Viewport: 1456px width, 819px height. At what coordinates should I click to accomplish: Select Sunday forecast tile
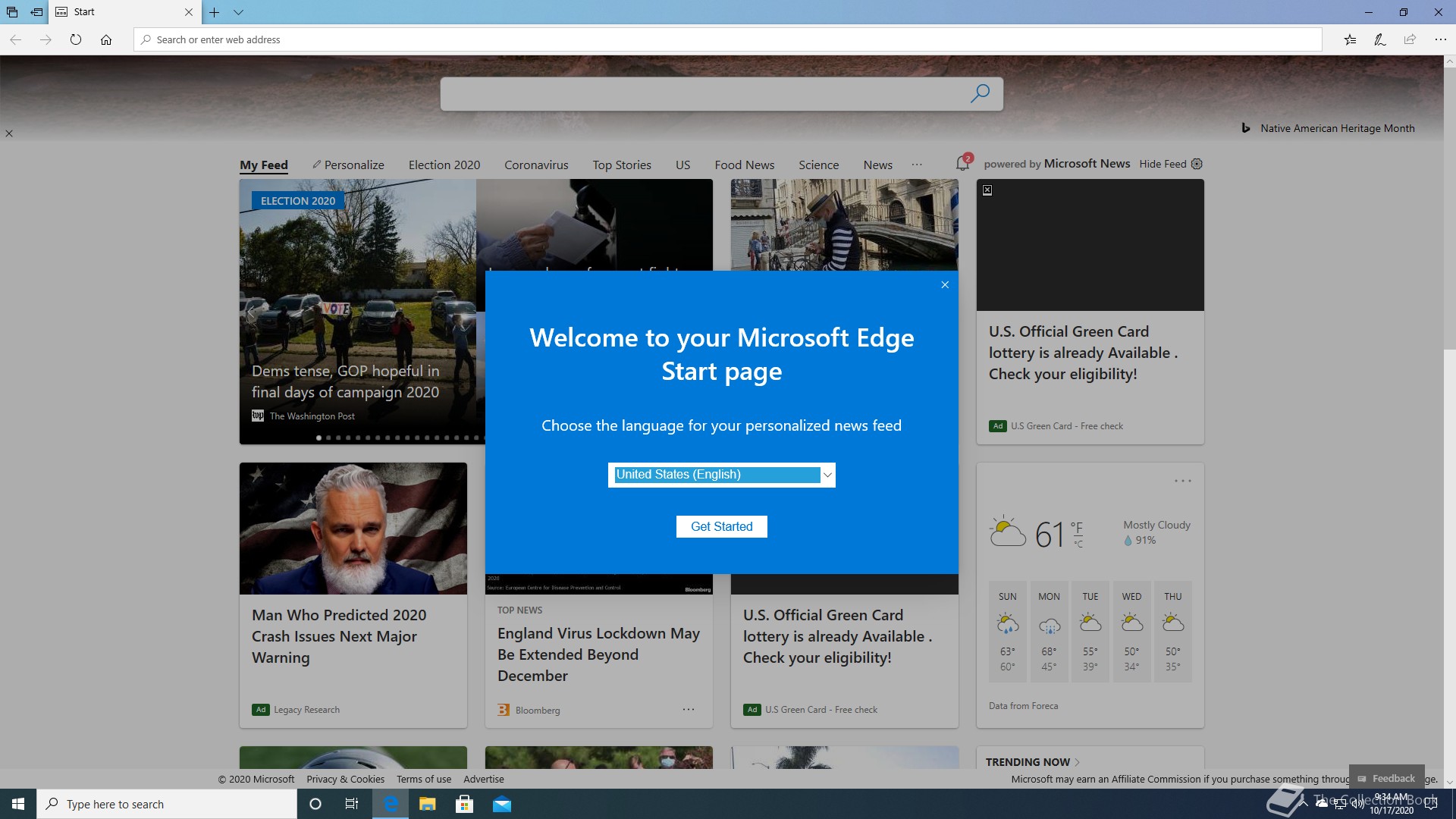pos(1007,632)
